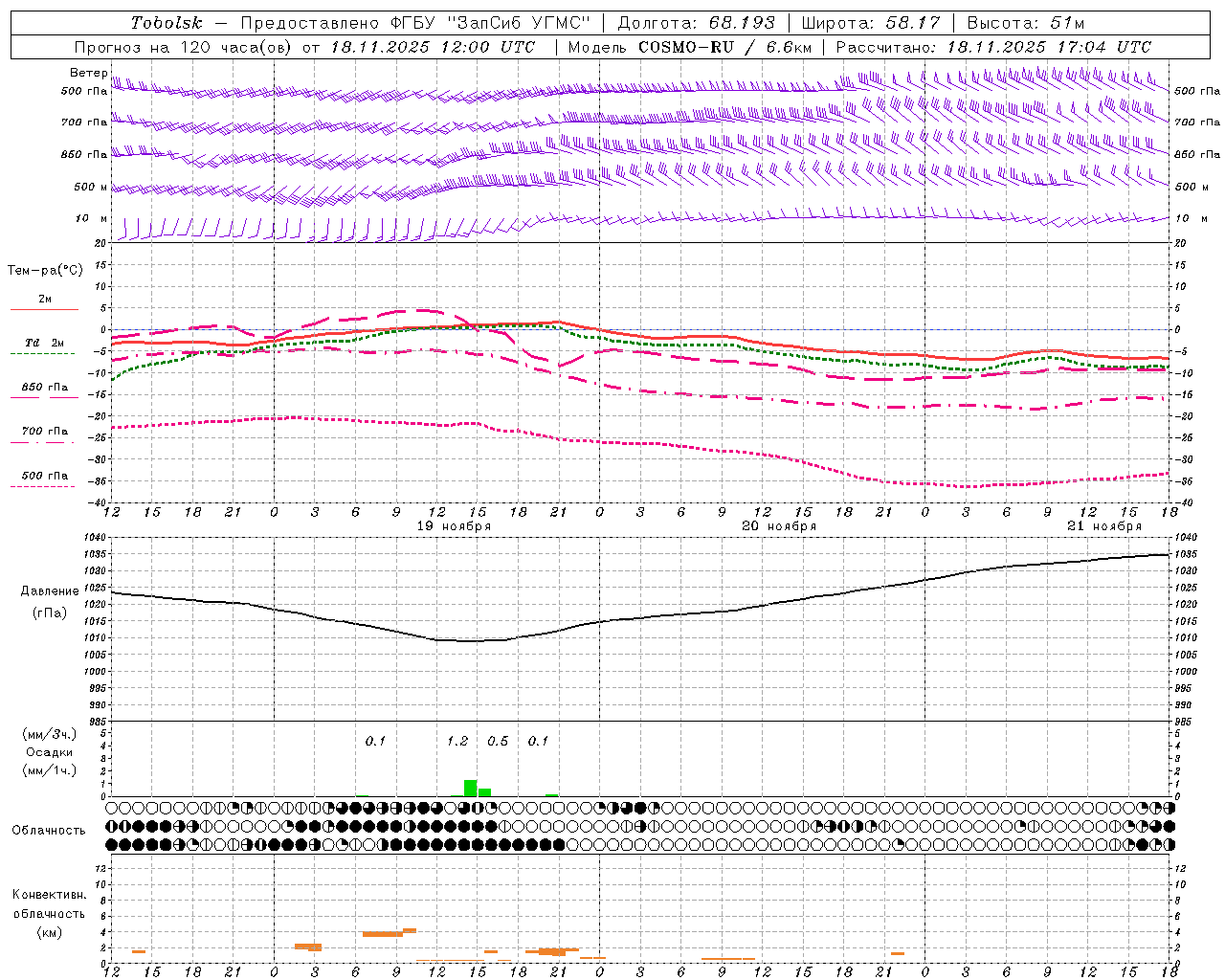Click the '500 гПа' dotted temperature legend entry
The image size is (1225, 980).
(44, 476)
